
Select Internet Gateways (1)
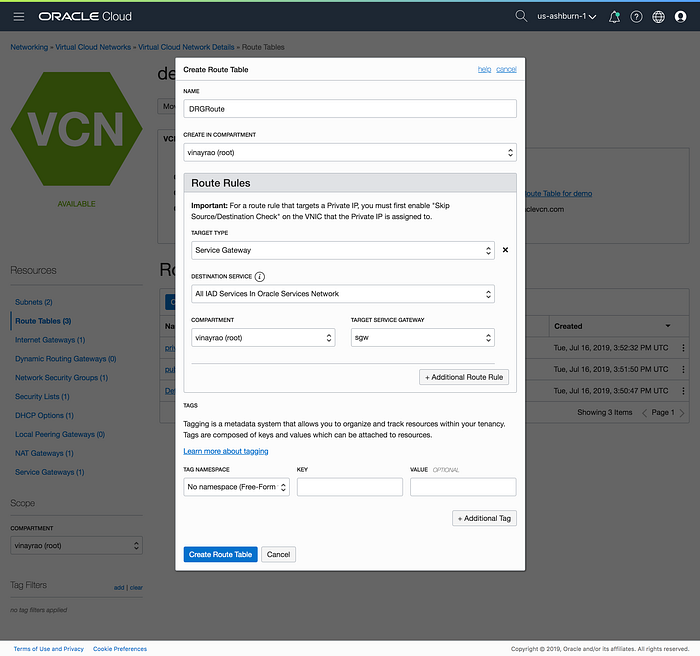[50, 340]
